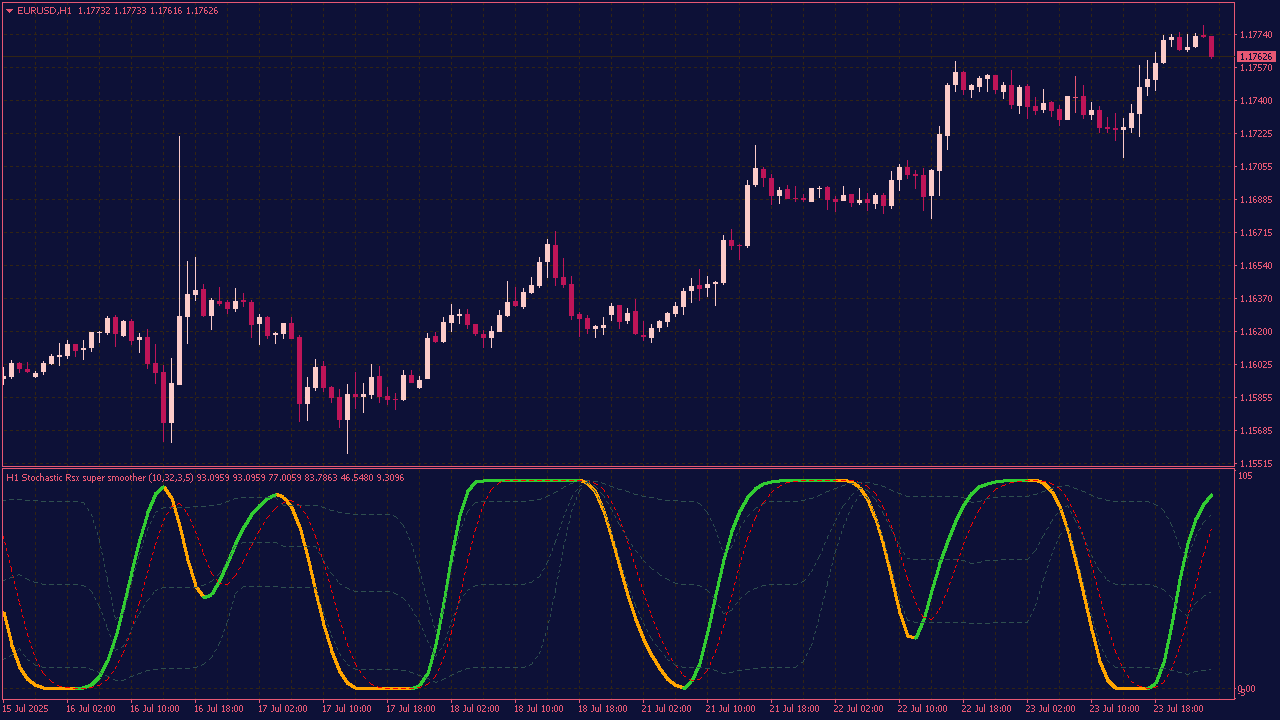Click the 1.15515 price scale label
1280x720 pixels.
(x=1255, y=464)
